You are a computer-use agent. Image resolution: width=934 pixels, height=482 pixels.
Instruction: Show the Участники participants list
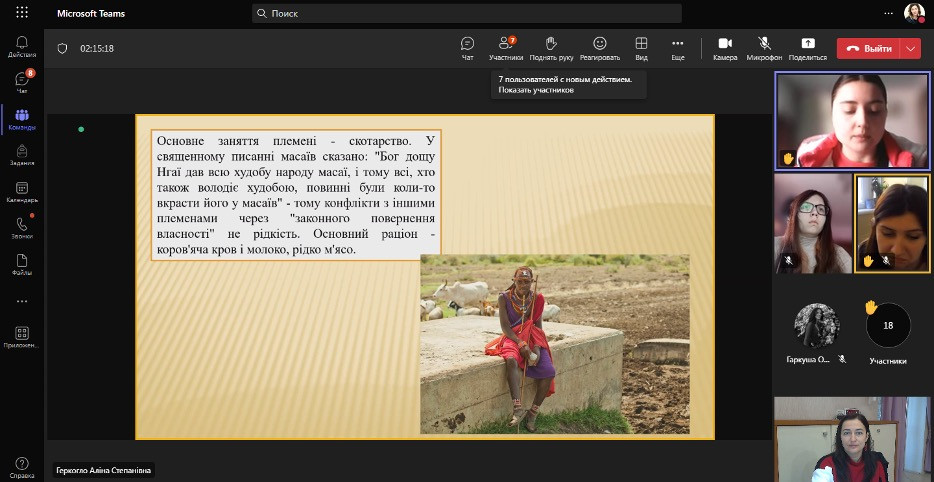[506, 47]
